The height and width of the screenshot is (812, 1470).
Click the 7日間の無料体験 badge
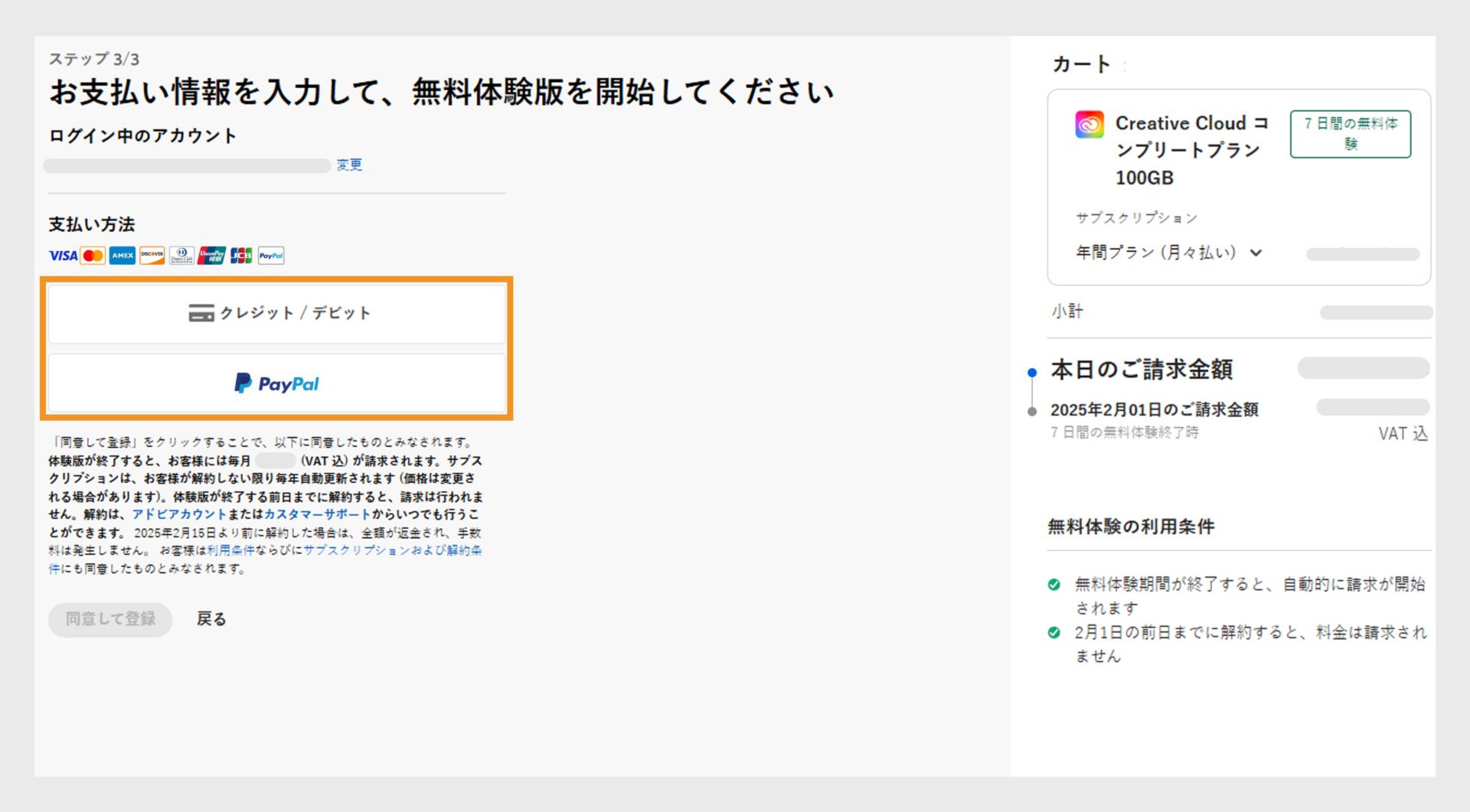click(1351, 134)
